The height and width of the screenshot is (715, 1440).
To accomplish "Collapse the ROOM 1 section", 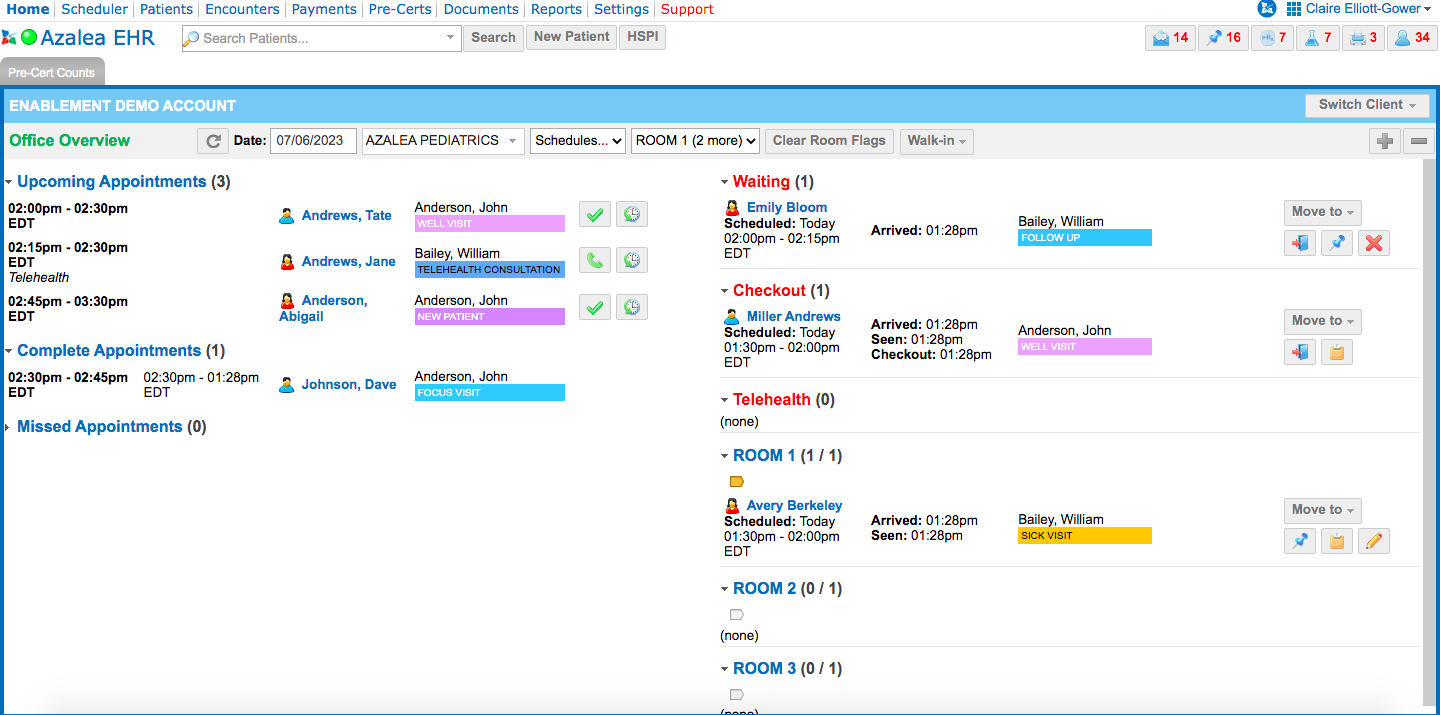I will 725,456.
